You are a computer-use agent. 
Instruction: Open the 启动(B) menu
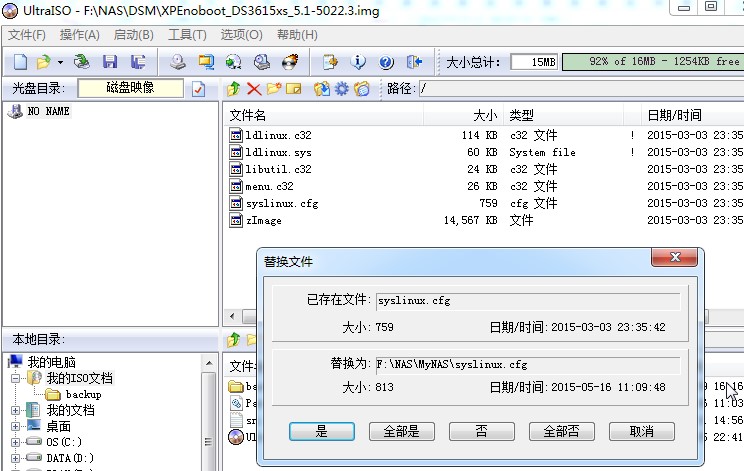pos(134,35)
